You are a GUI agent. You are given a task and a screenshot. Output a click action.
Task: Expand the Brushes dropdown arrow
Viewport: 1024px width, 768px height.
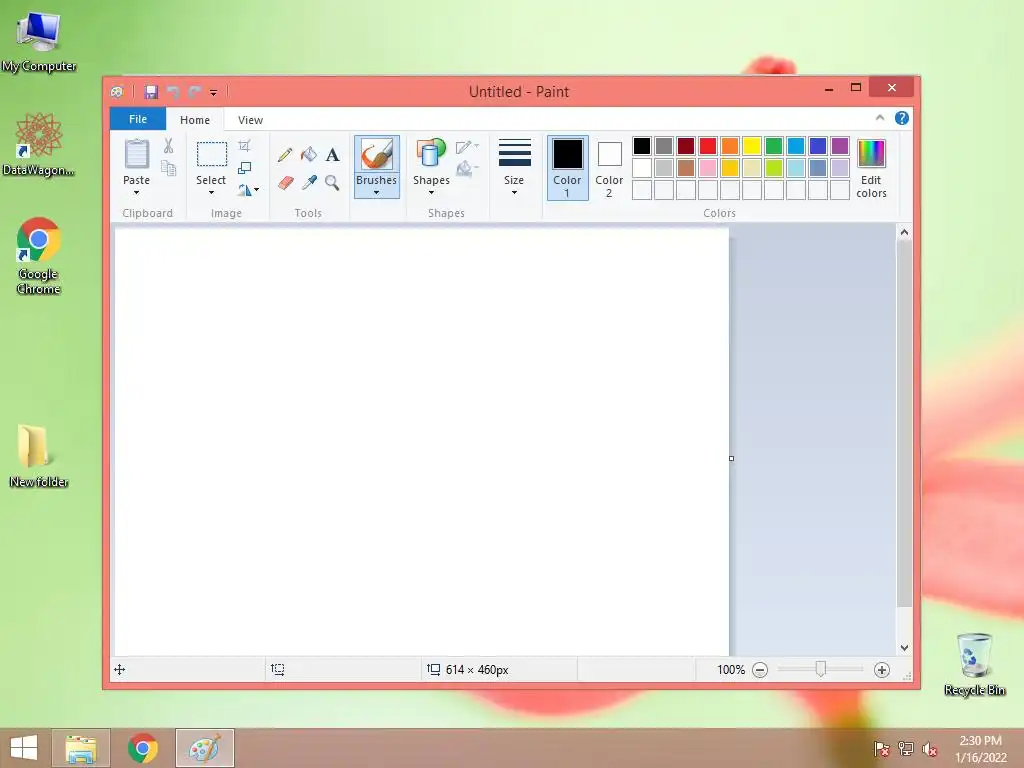point(377,193)
